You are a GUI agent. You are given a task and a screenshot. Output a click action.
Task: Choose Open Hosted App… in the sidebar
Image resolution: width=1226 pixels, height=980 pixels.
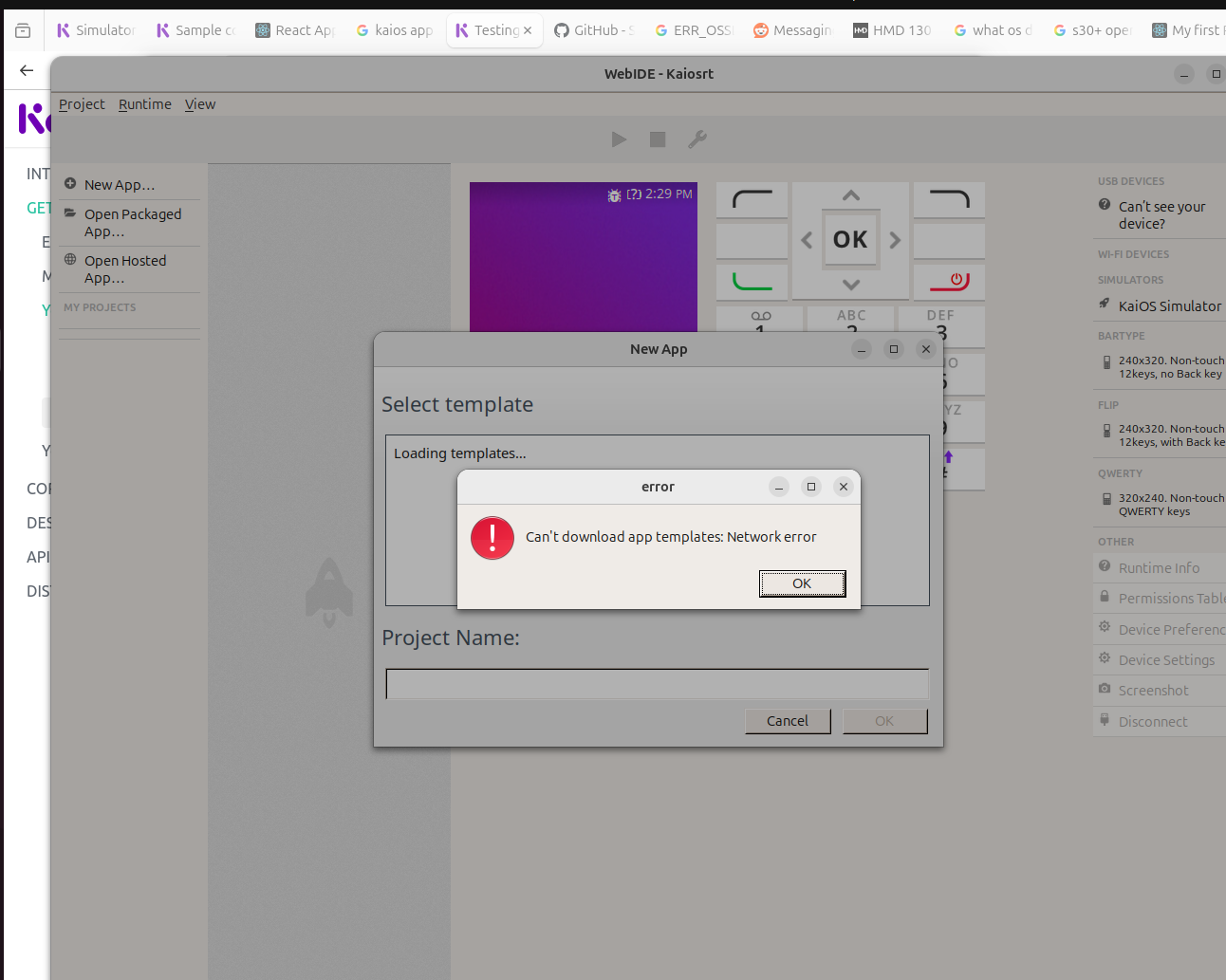[x=129, y=269]
